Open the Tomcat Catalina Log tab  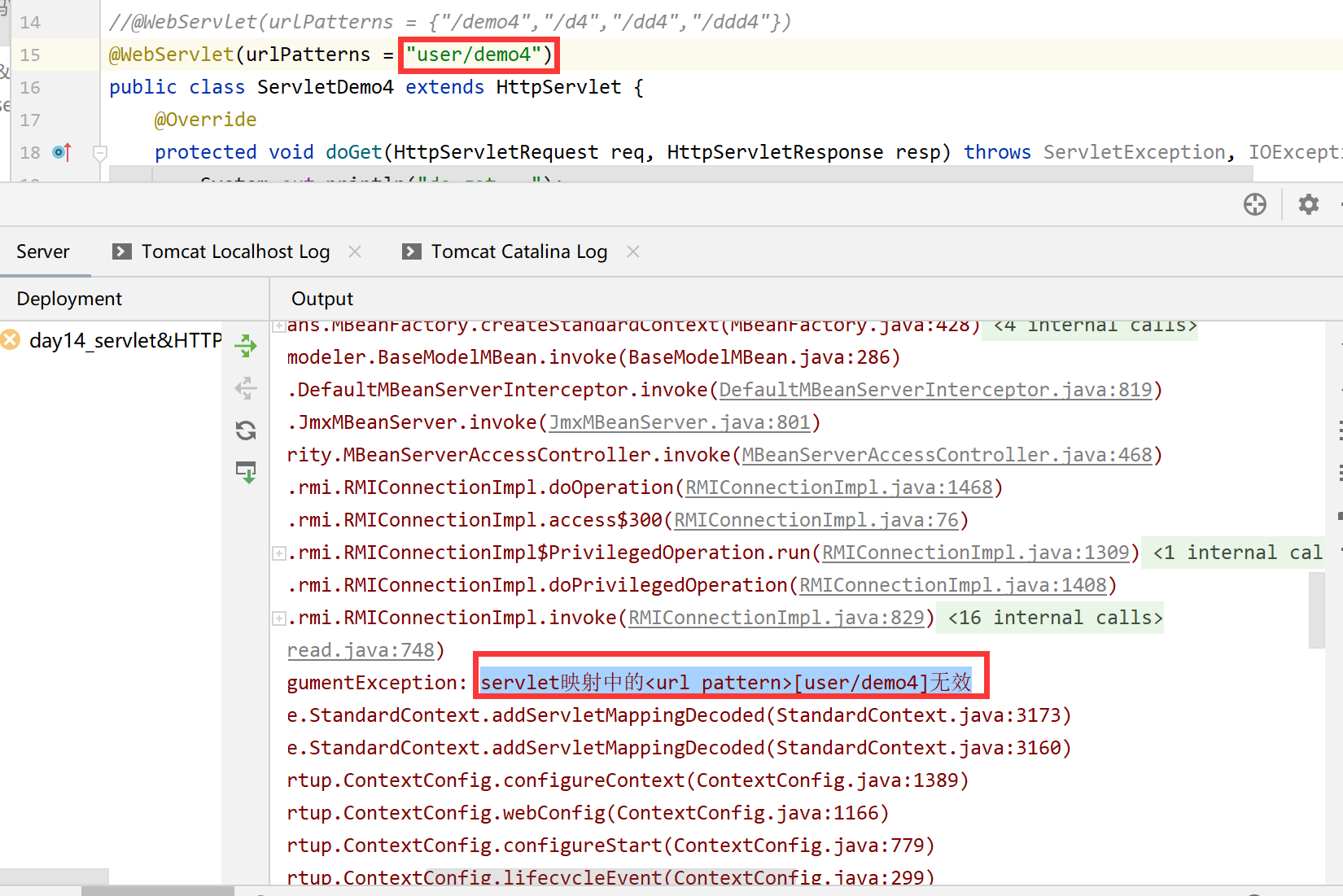[x=519, y=251]
